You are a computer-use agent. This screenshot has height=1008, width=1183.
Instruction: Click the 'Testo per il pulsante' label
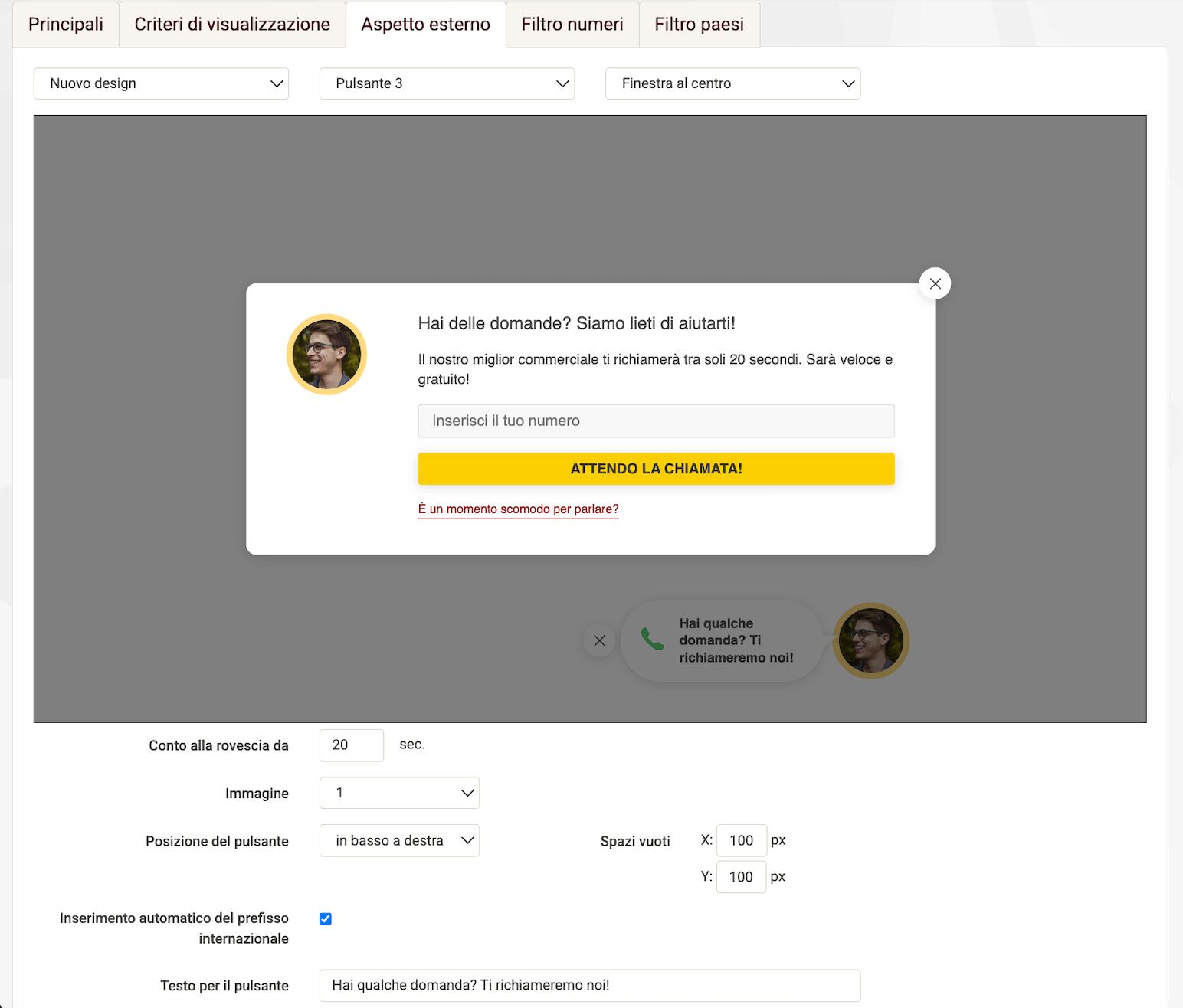(x=224, y=986)
